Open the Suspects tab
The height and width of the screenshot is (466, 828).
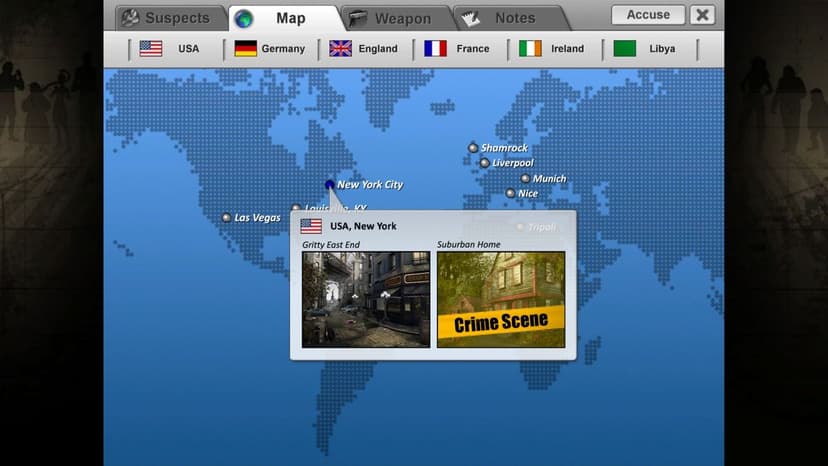[x=170, y=18]
